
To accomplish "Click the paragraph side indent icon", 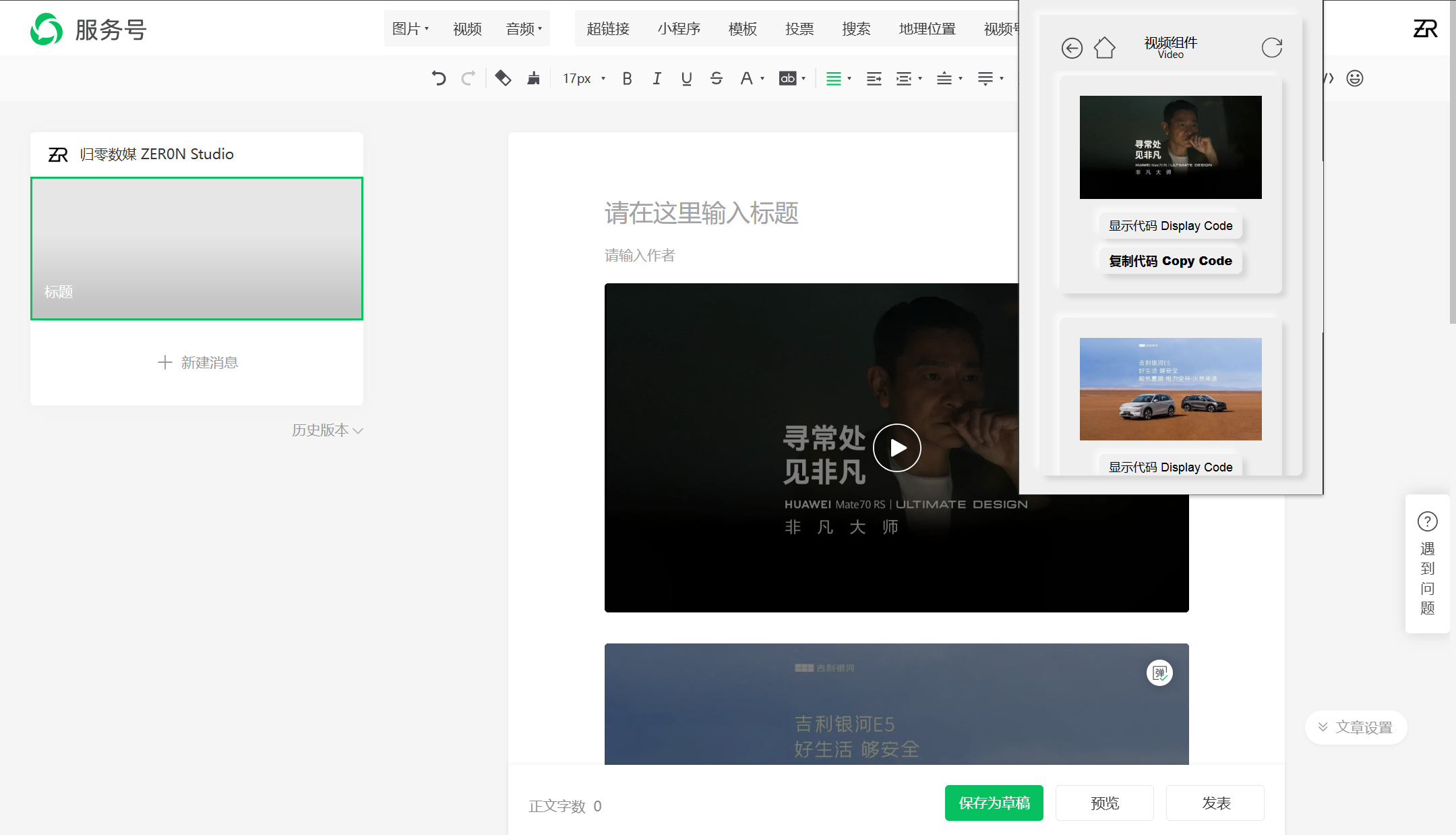I will tap(904, 79).
